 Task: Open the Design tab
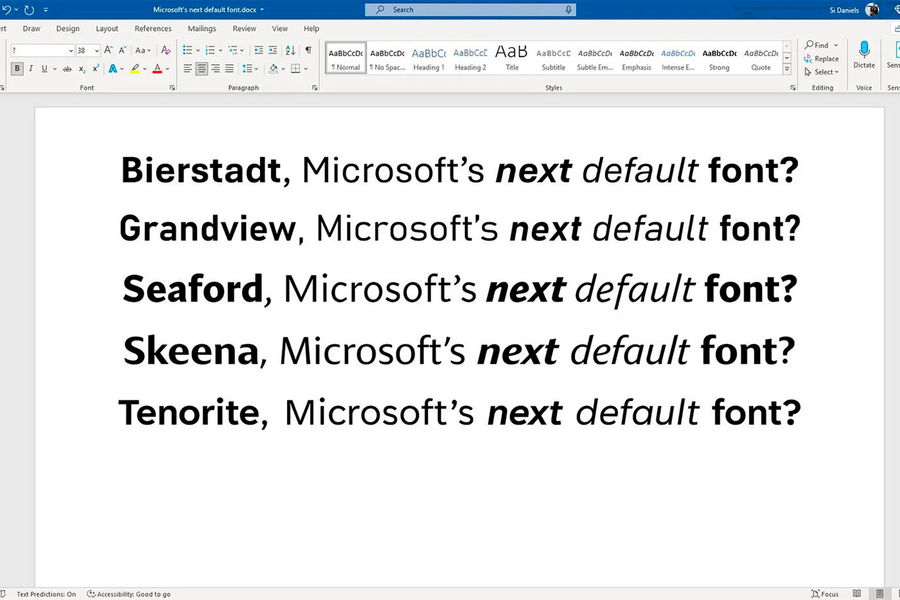coord(68,28)
